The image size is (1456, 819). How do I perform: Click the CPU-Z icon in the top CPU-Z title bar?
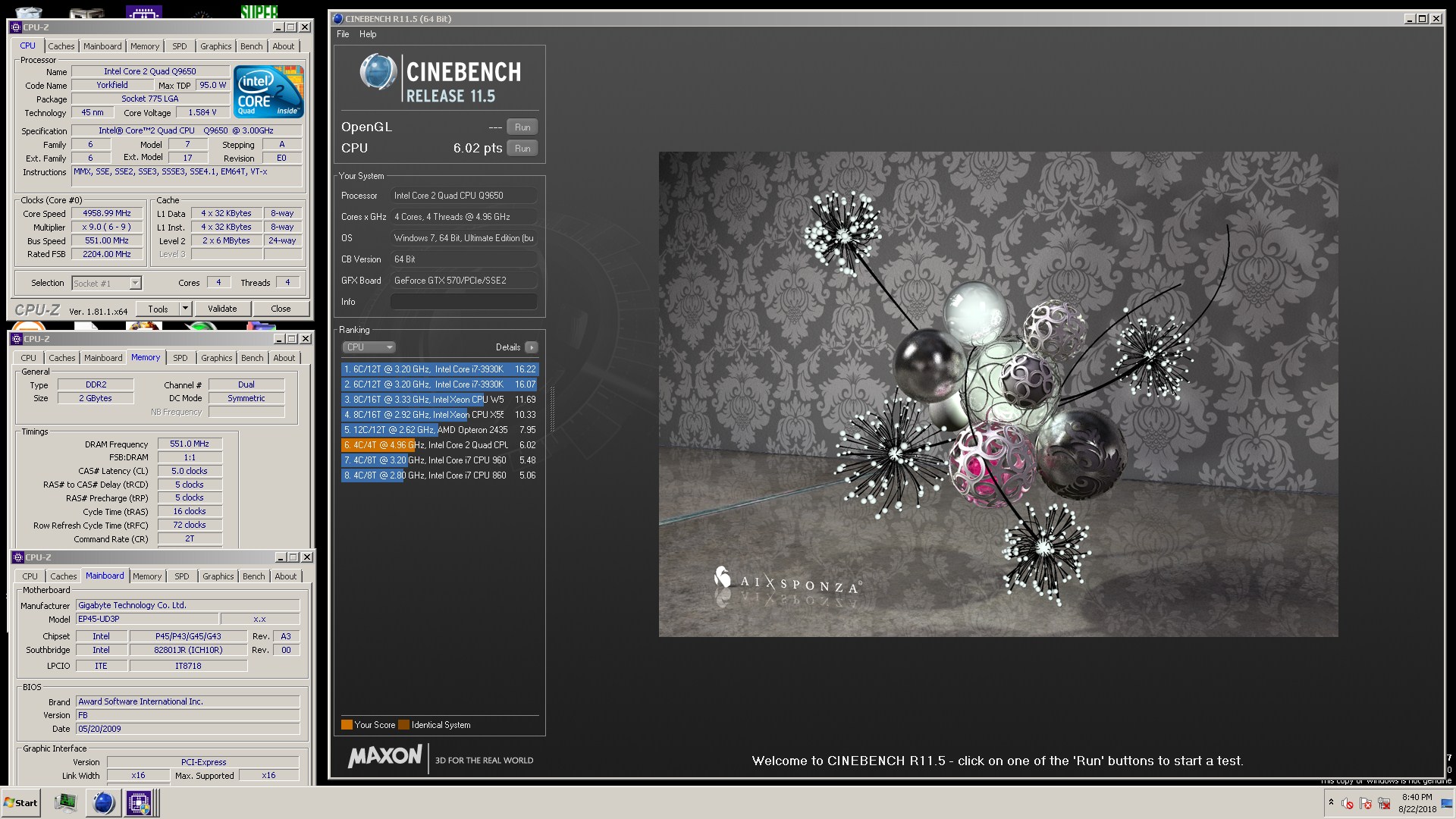click(x=16, y=27)
